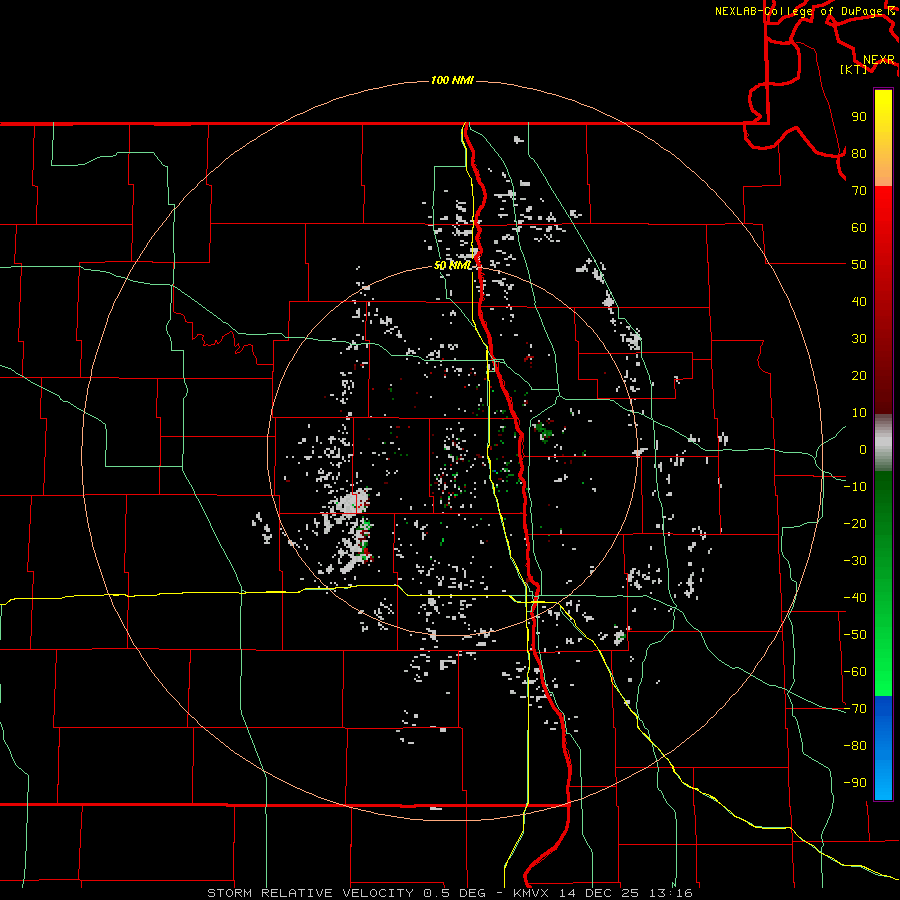Image resolution: width=900 pixels, height=900 pixels.
Task: Select the NEXLAB-College of DuPage credit text
Action: pyautogui.click(x=798, y=11)
